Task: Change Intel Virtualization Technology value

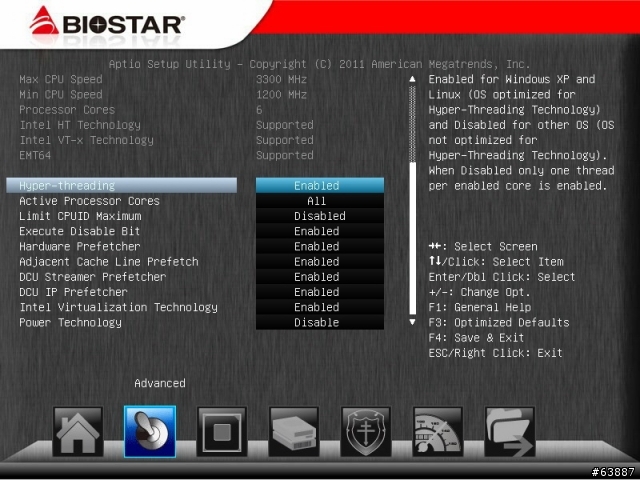Action: (x=320, y=307)
